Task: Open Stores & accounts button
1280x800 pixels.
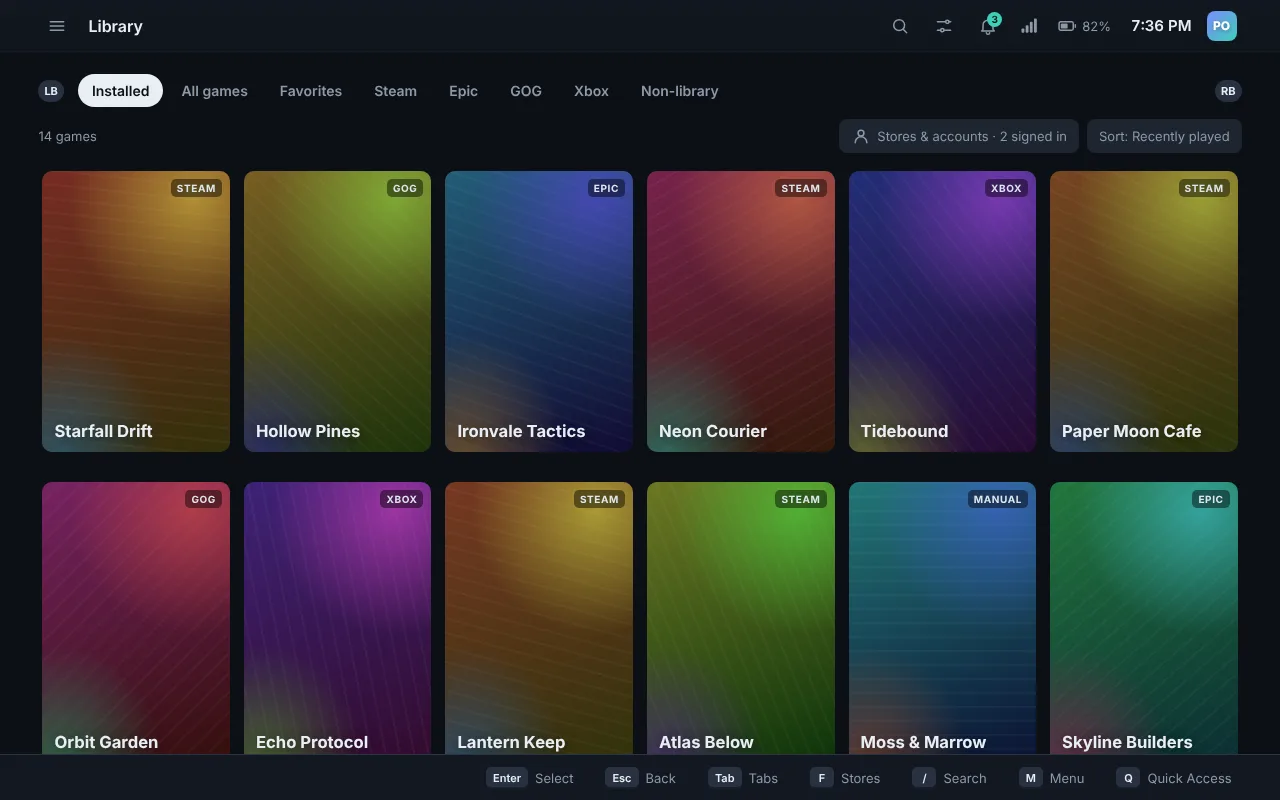Action: [959, 136]
